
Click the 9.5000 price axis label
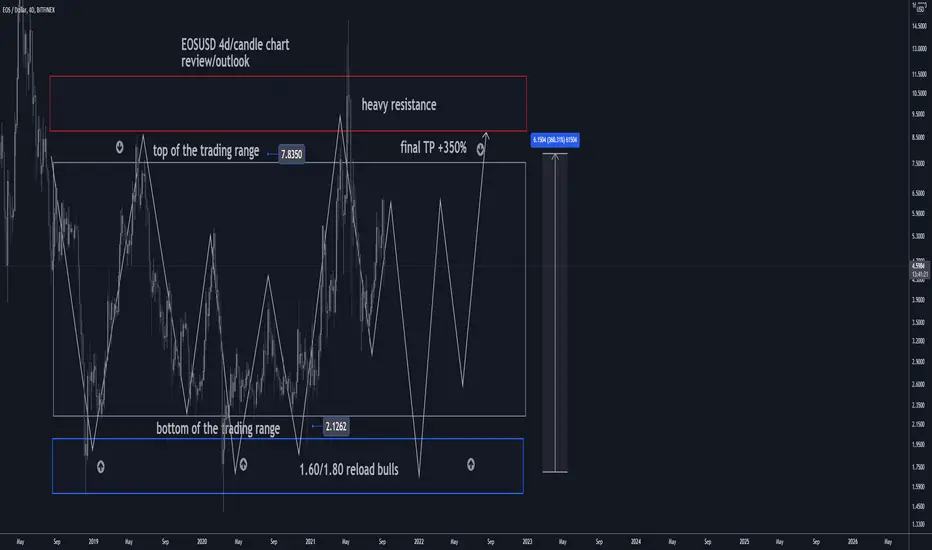coord(919,114)
